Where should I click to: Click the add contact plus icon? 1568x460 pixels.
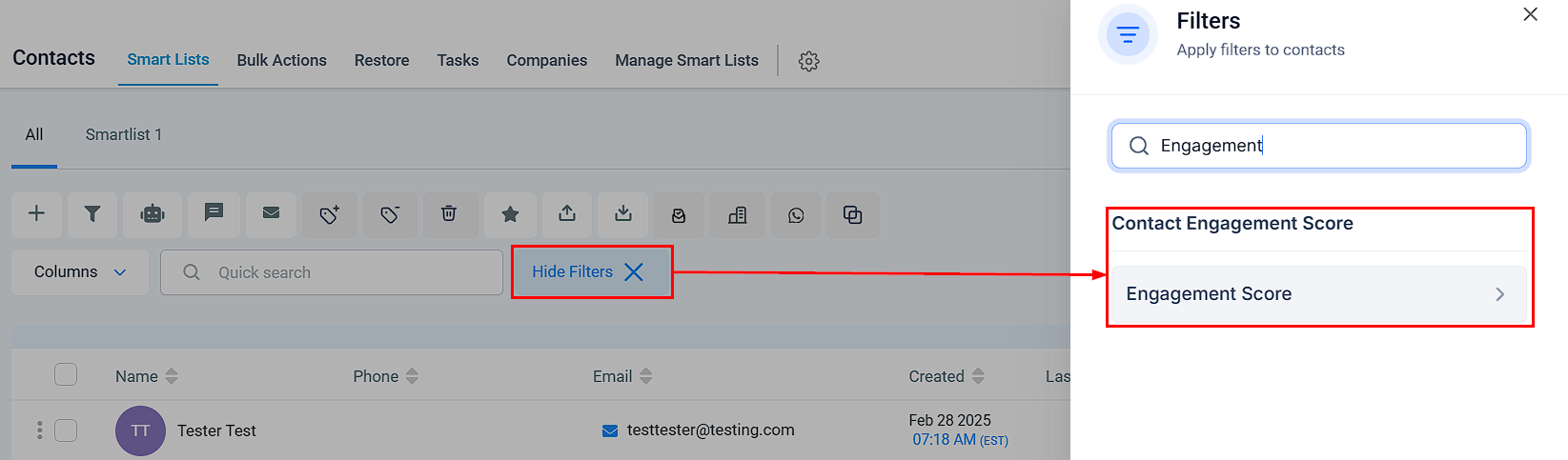[36, 214]
